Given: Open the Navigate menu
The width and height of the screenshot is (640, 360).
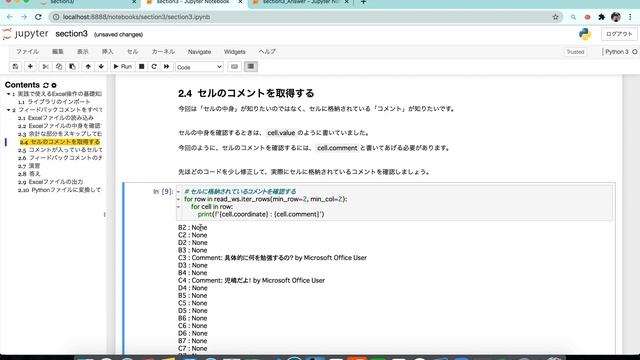Looking at the screenshot, I should point(199,52).
